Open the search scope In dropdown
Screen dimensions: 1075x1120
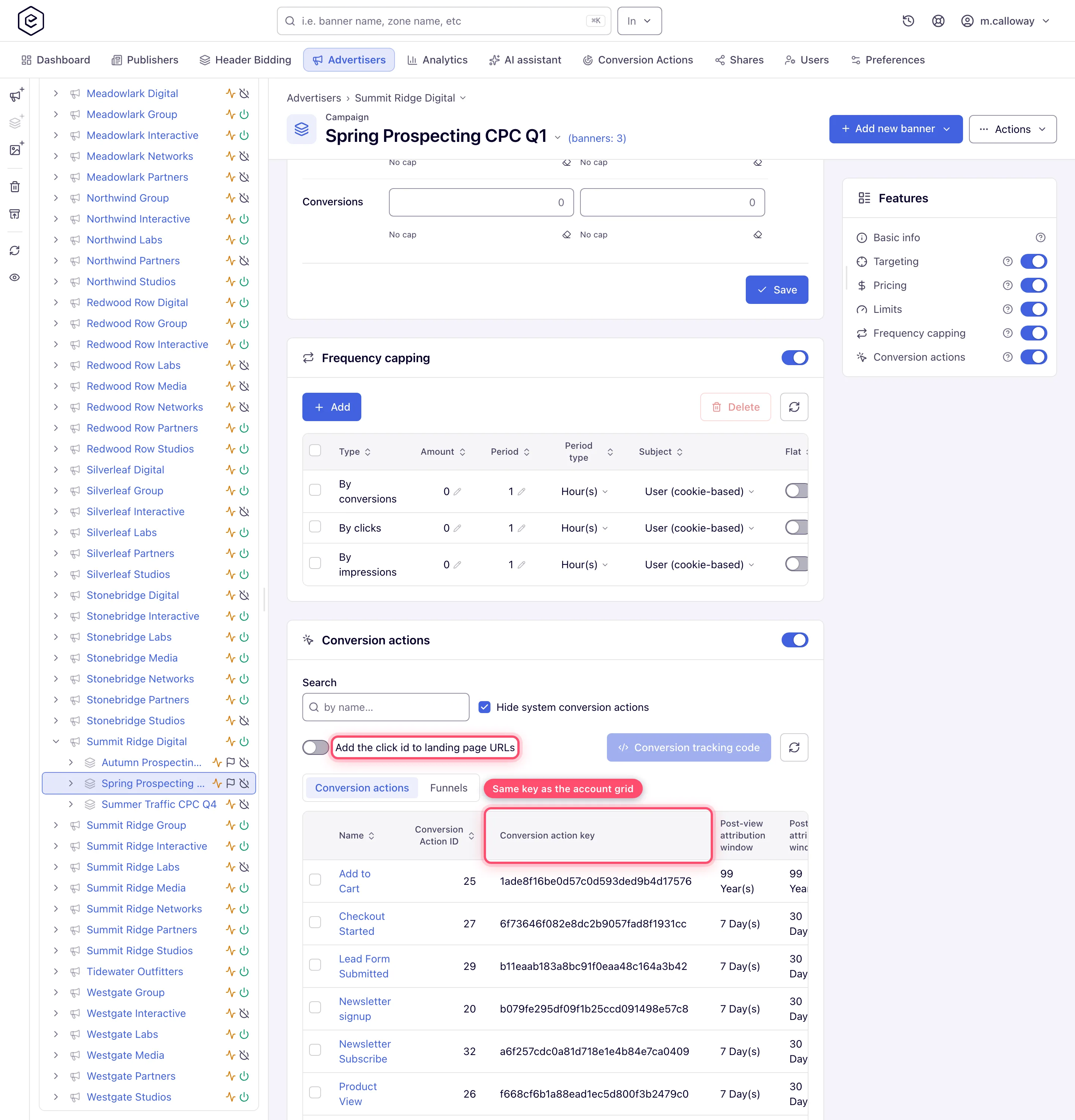coord(639,21)
